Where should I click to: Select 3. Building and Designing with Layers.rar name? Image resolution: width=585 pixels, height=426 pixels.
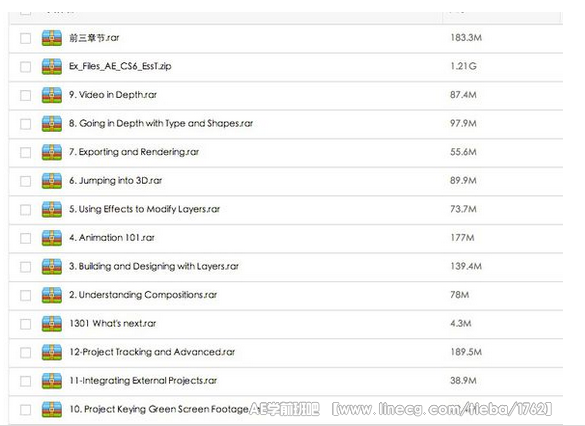tap(154, 266)
